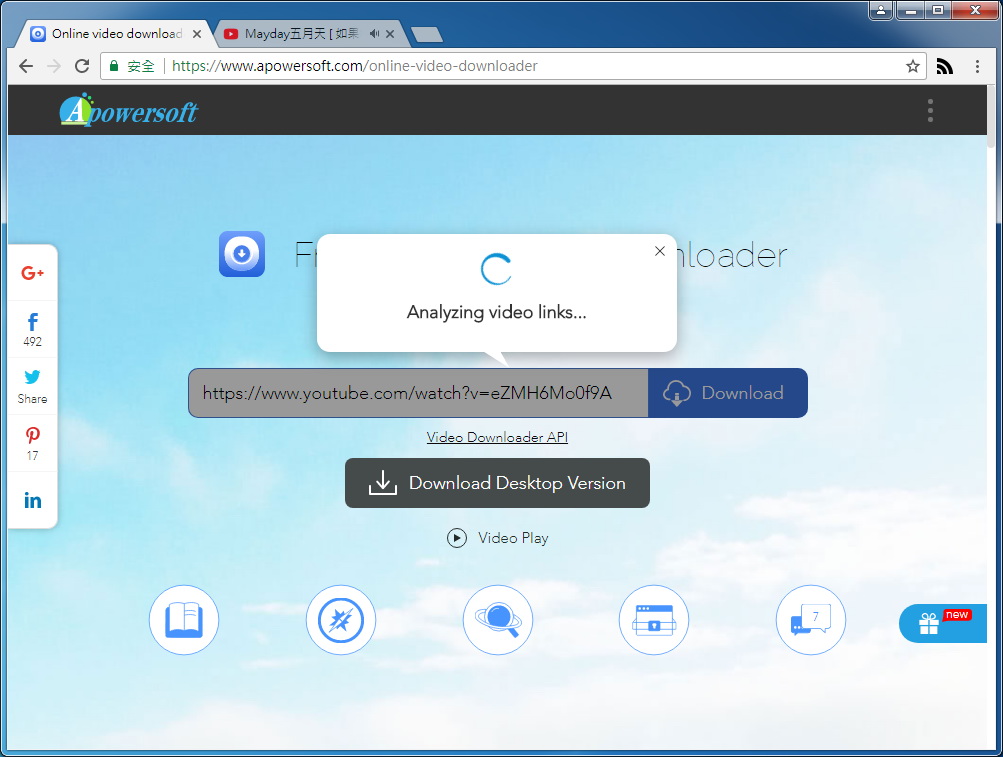The width and height of the screenshot is (1003, 757).
Task: Share on Twitter sidebar icon
Action: [32, 376]
